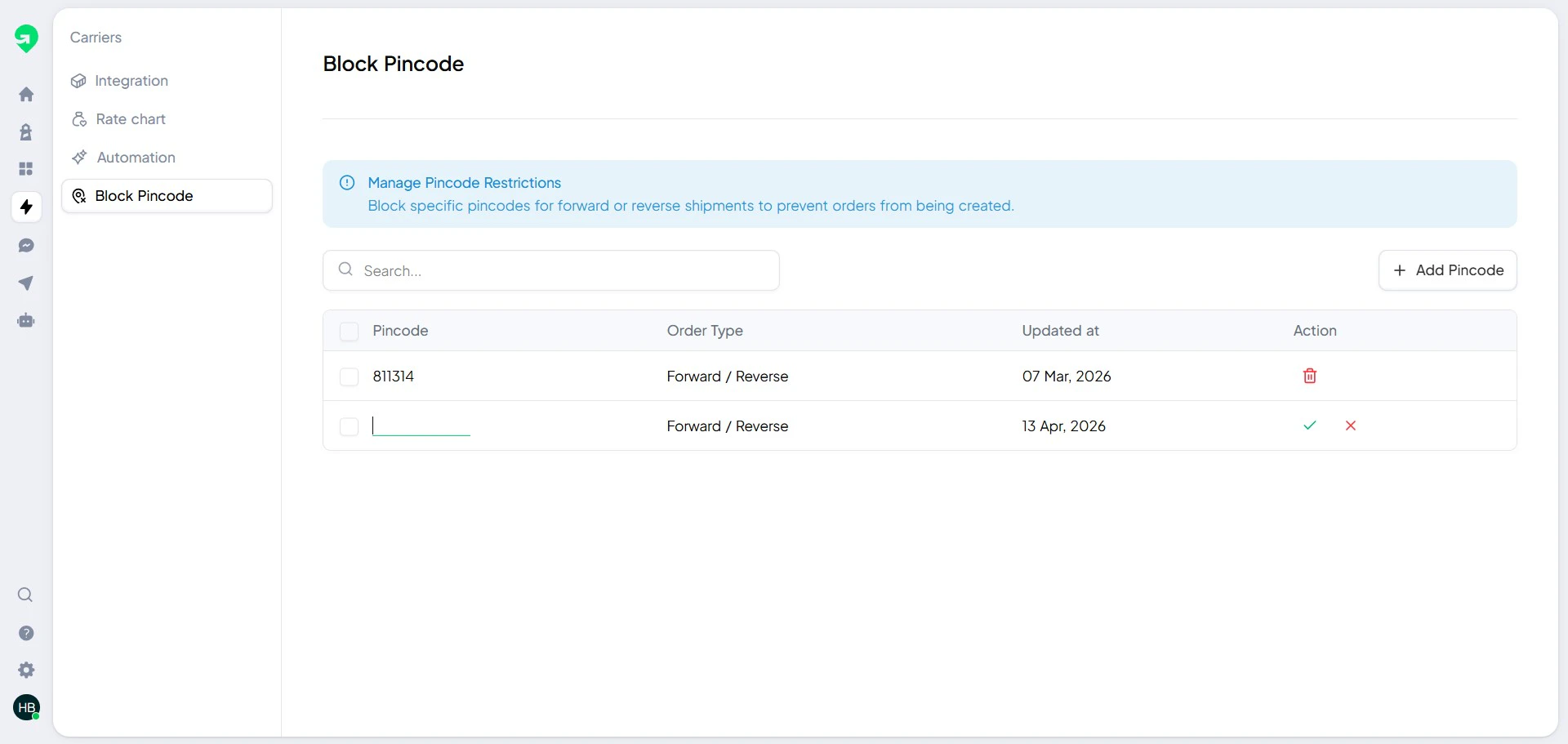Click the company logo at top left
Viewport: 1568px width, 744px height.
tap(27, 38)
